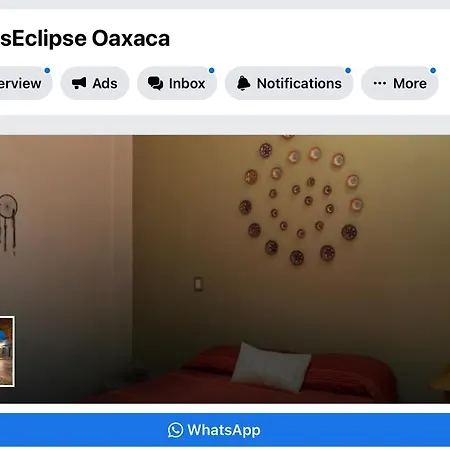Click the megaphone icon on Ads
The height and width of the screenshot is (450, 450).
(x=79, y=83)
